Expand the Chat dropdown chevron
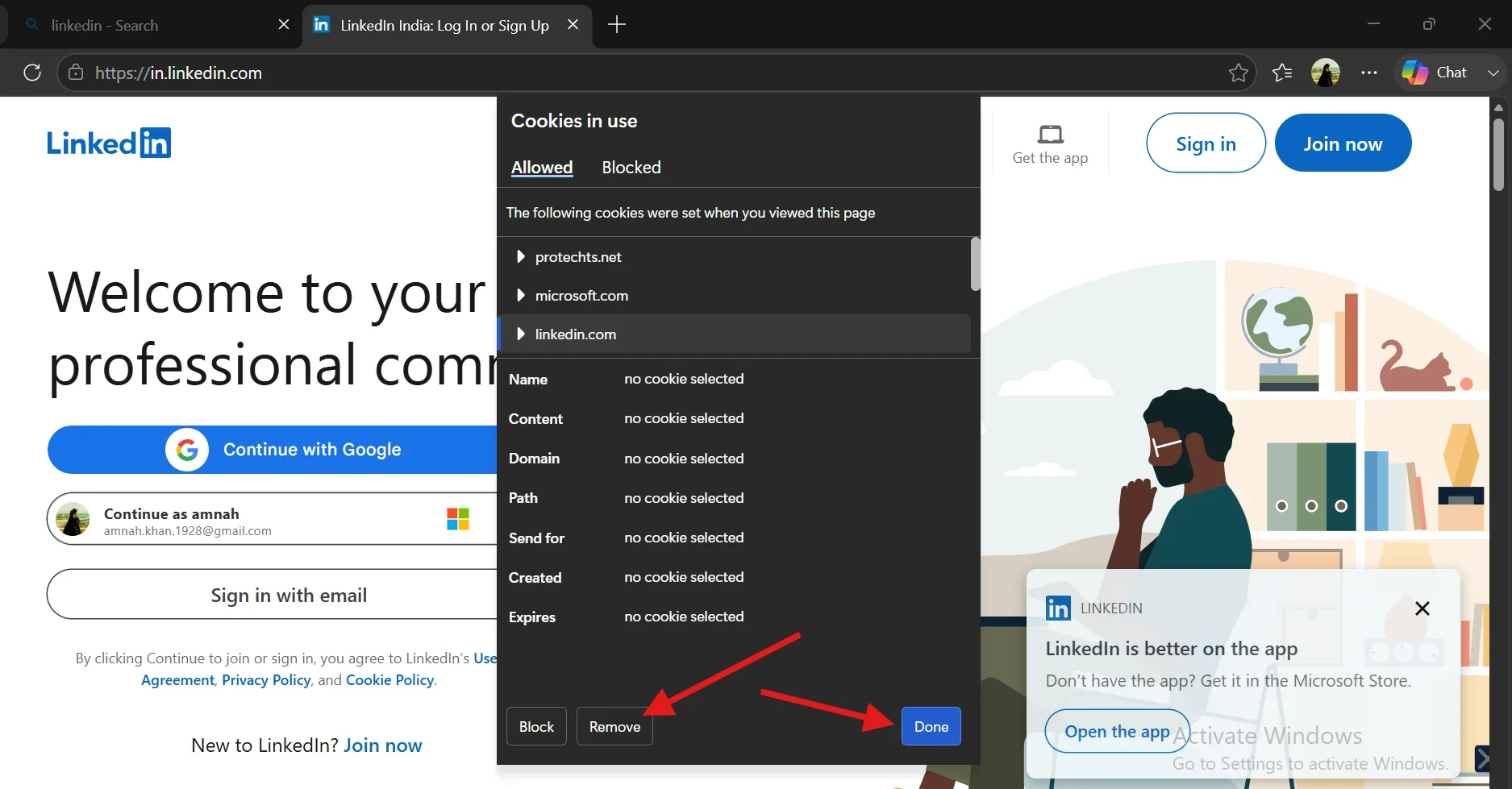 [1493, 73]
